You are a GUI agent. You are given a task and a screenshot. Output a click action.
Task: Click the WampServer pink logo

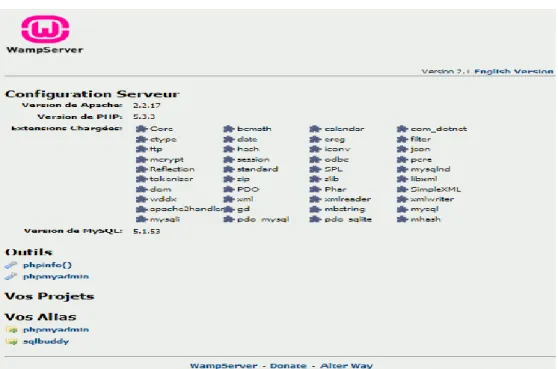point(45,29)
